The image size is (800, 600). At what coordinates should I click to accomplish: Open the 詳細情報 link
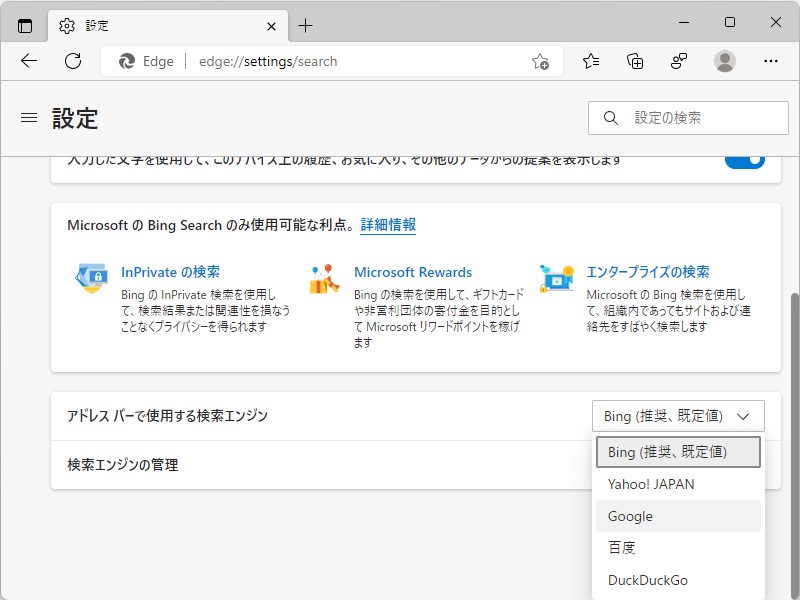(388, 225)
